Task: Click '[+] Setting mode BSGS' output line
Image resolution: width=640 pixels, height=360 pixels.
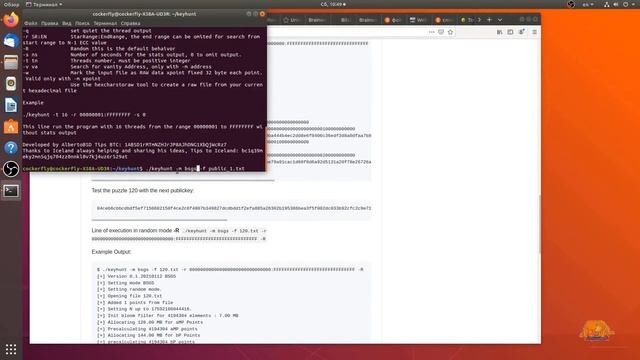Action: coord(126,283)
